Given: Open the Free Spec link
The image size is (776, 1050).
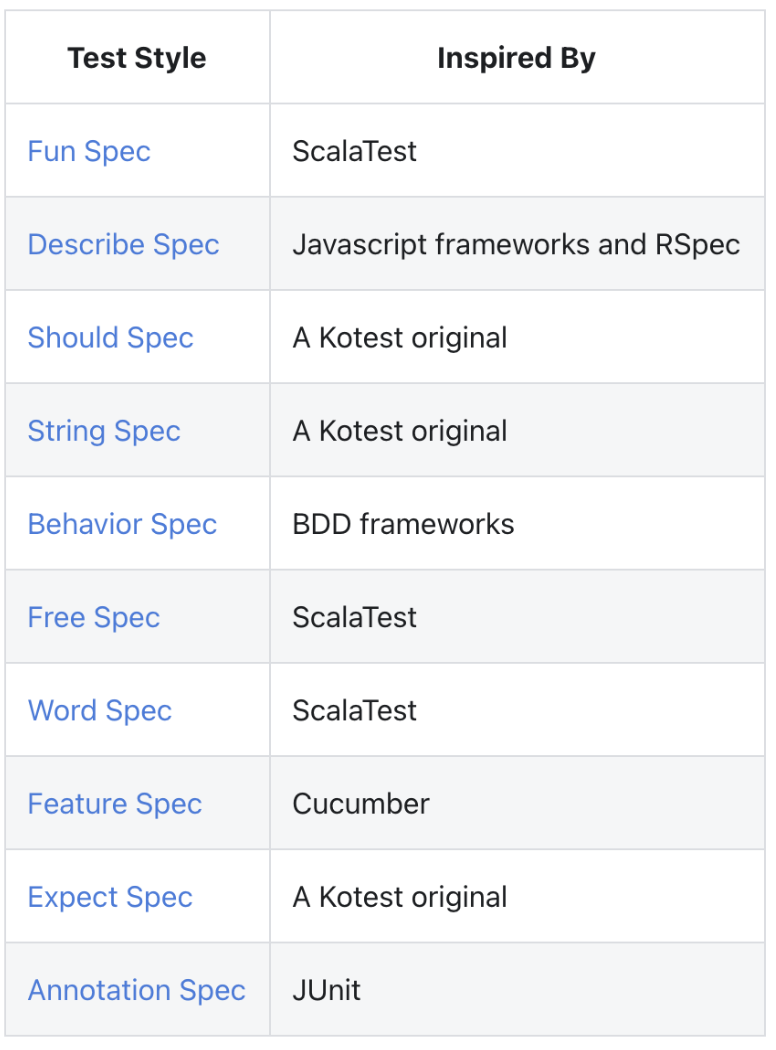Looking at the screenshot, I should (93, 617).
